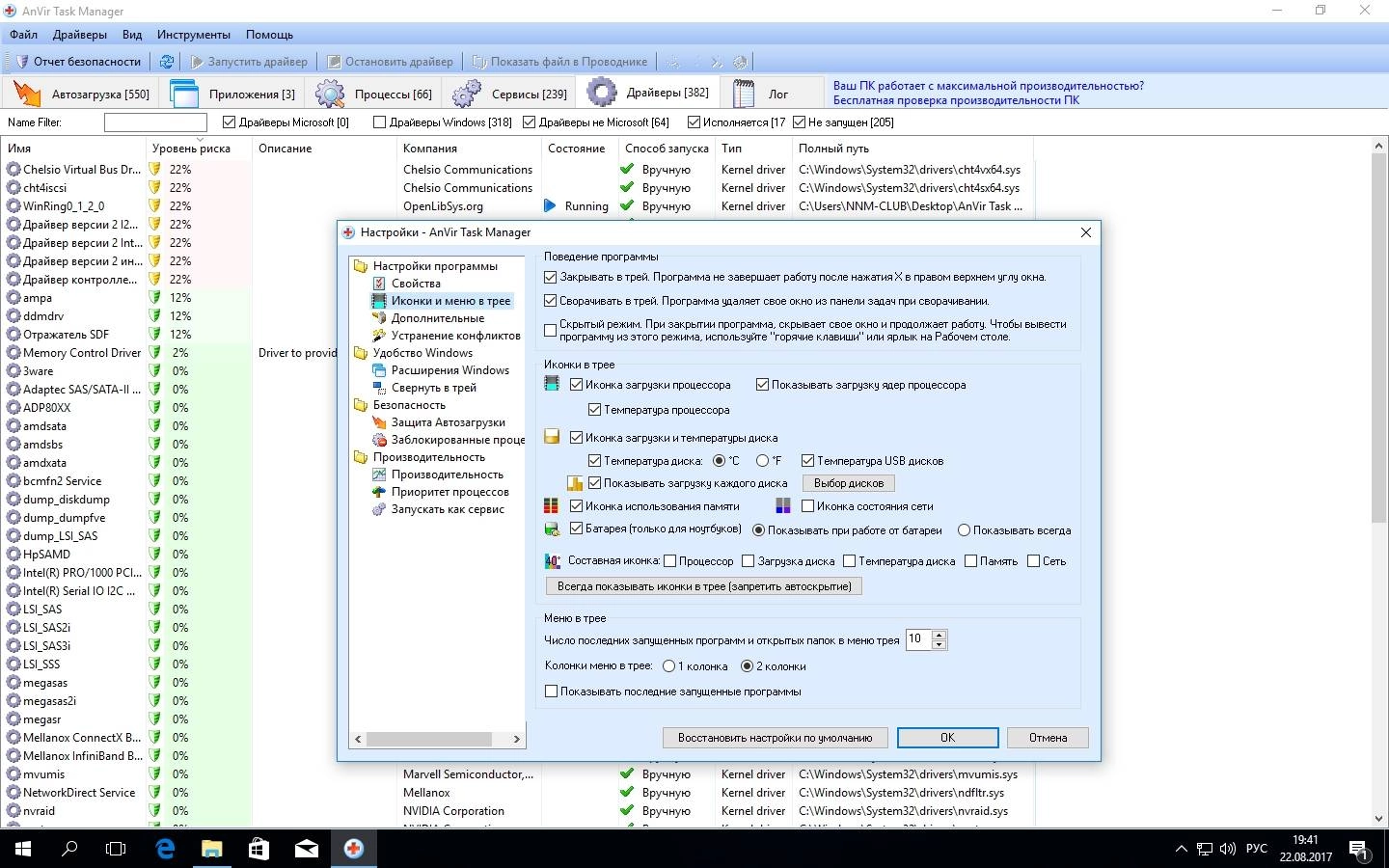Click the Выбор дисков button
The width and height of the screenshot is (1389, 868).
pos(849,483)
